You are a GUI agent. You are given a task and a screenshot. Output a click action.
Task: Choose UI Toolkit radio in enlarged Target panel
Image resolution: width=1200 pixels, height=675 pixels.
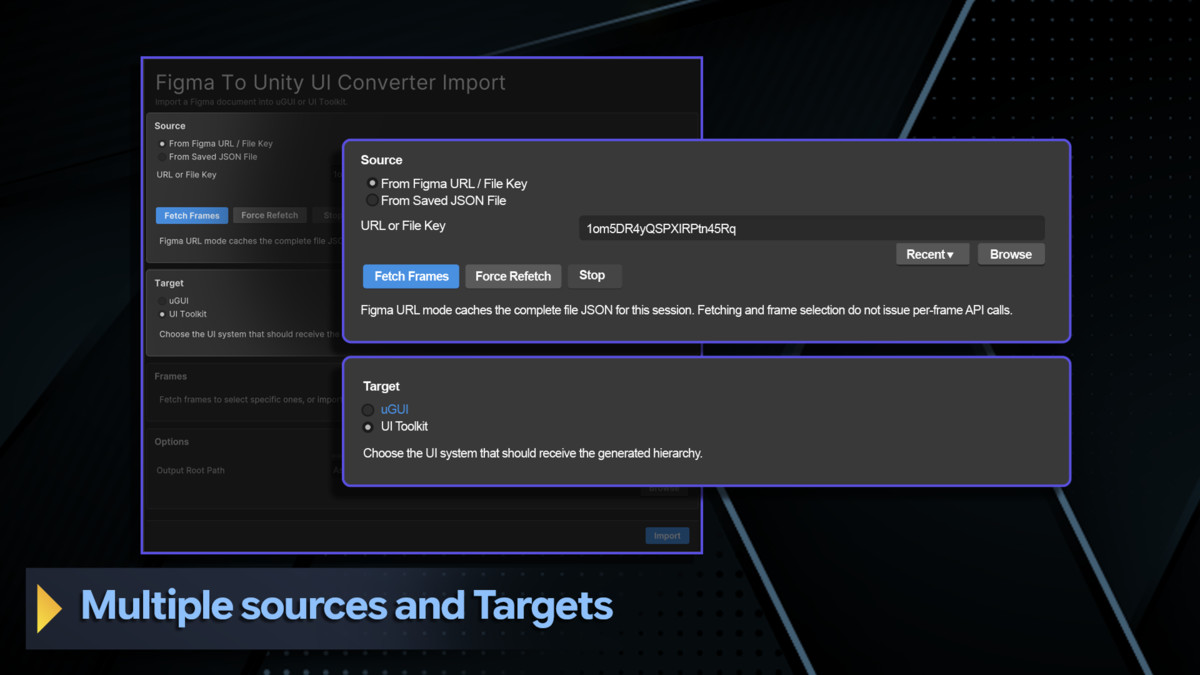tap(368, 427)
